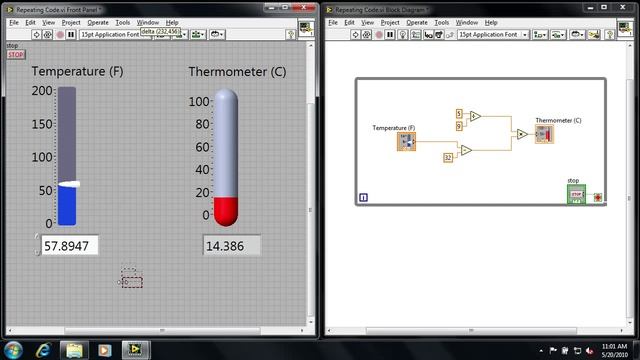Click Step Over icon in Block Diagram

[439, 35]
